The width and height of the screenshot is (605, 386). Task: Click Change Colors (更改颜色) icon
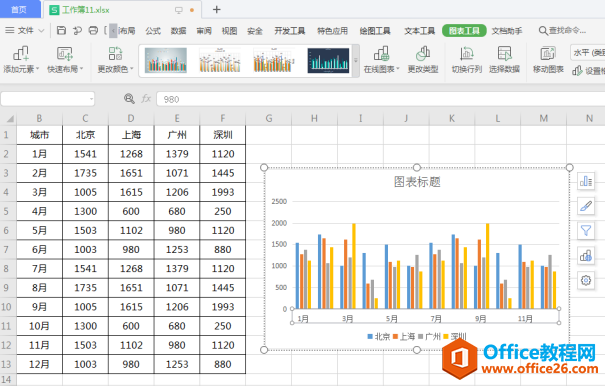(115, 54)
